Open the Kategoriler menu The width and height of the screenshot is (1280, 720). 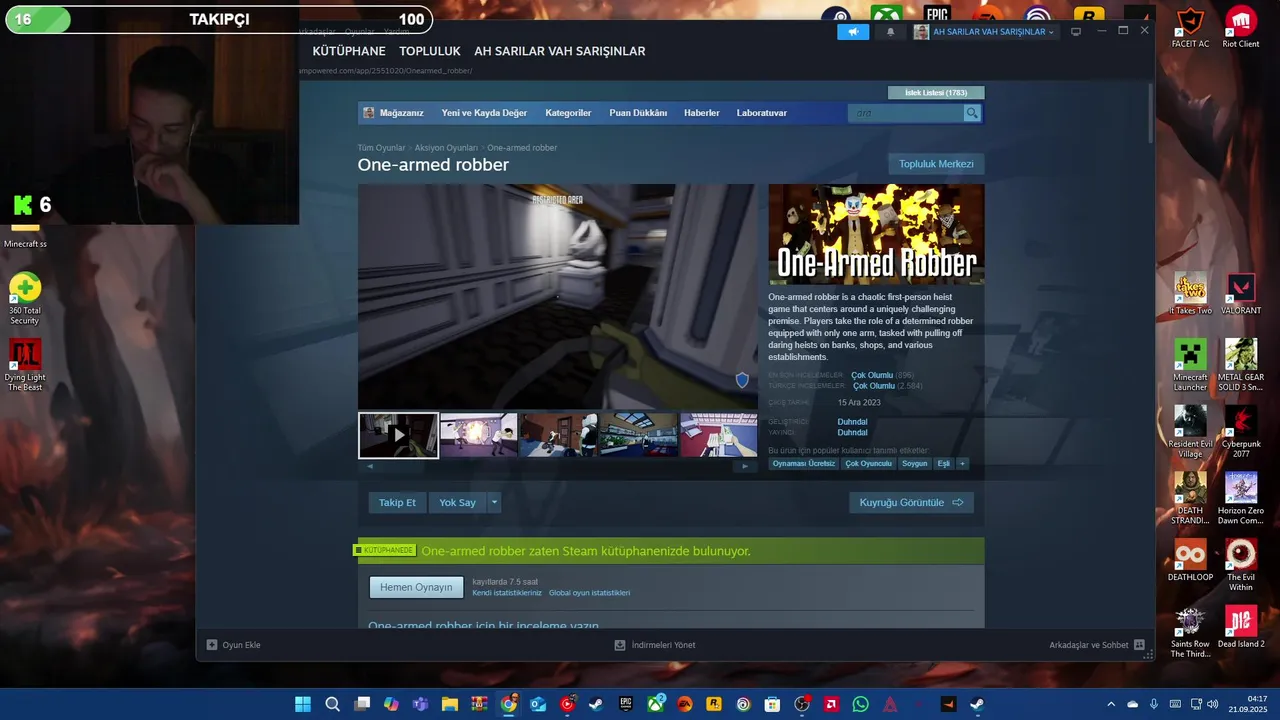(568, 113)
